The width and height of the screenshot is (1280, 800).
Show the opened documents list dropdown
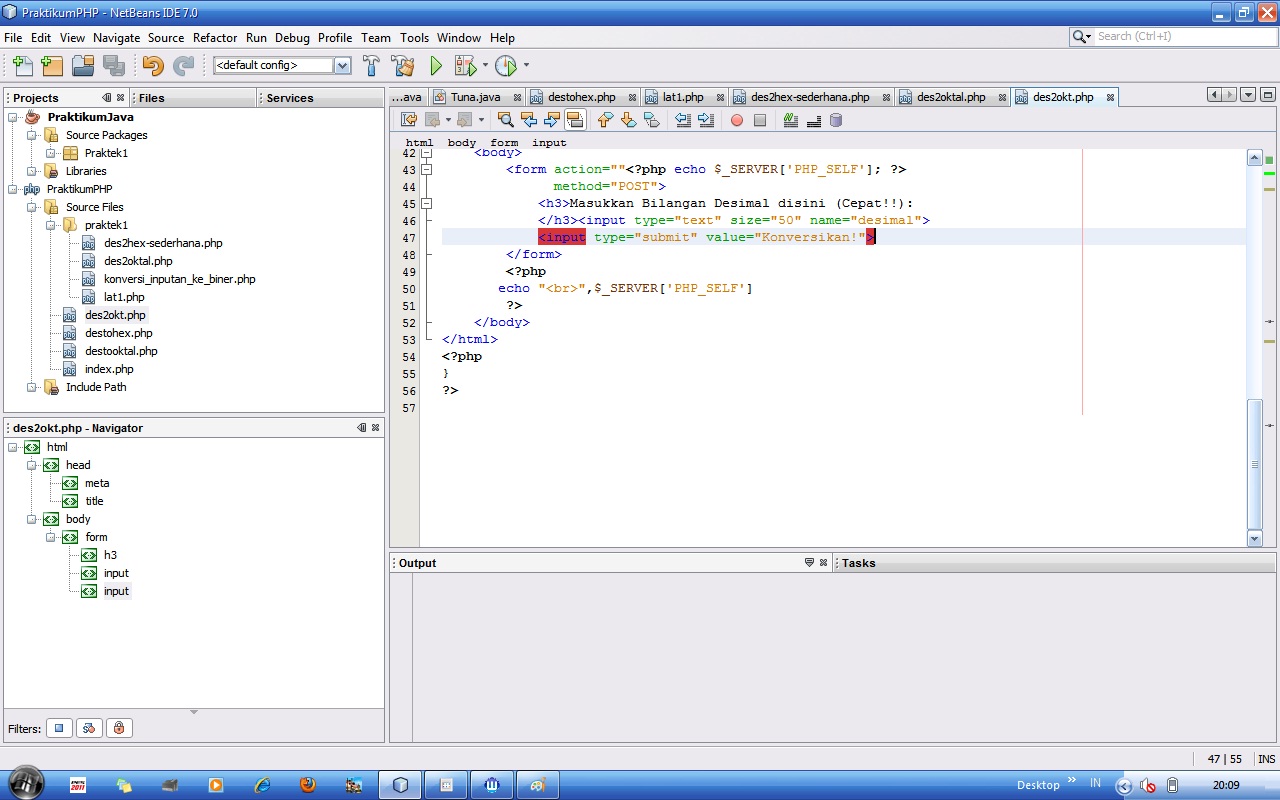point(1247,95)
